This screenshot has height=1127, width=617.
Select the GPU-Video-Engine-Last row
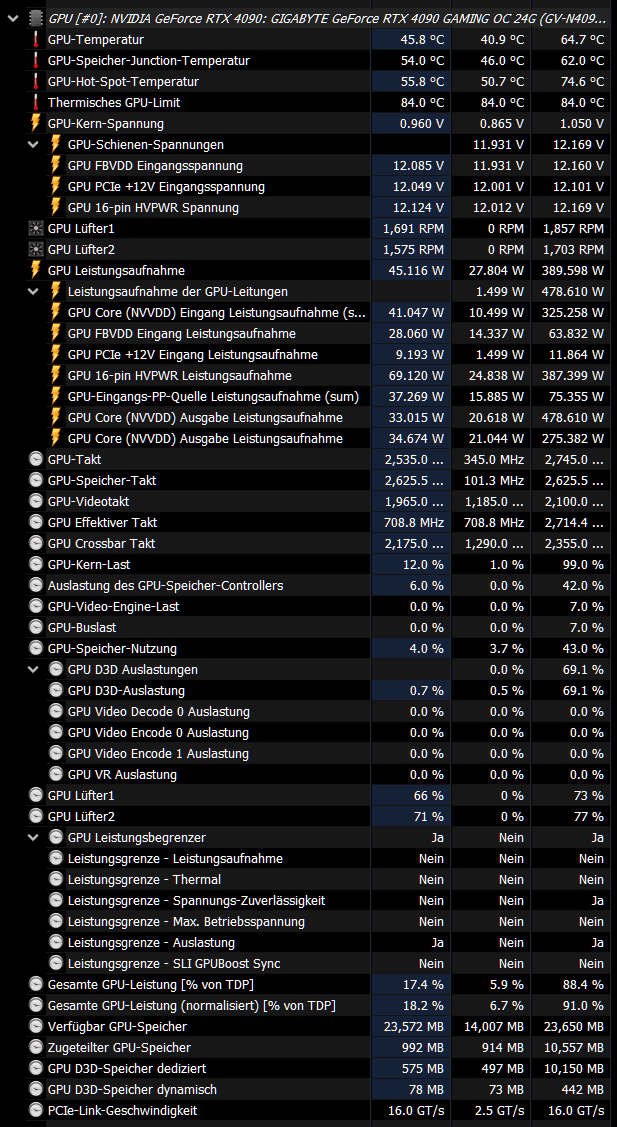(x=114, y=606)
